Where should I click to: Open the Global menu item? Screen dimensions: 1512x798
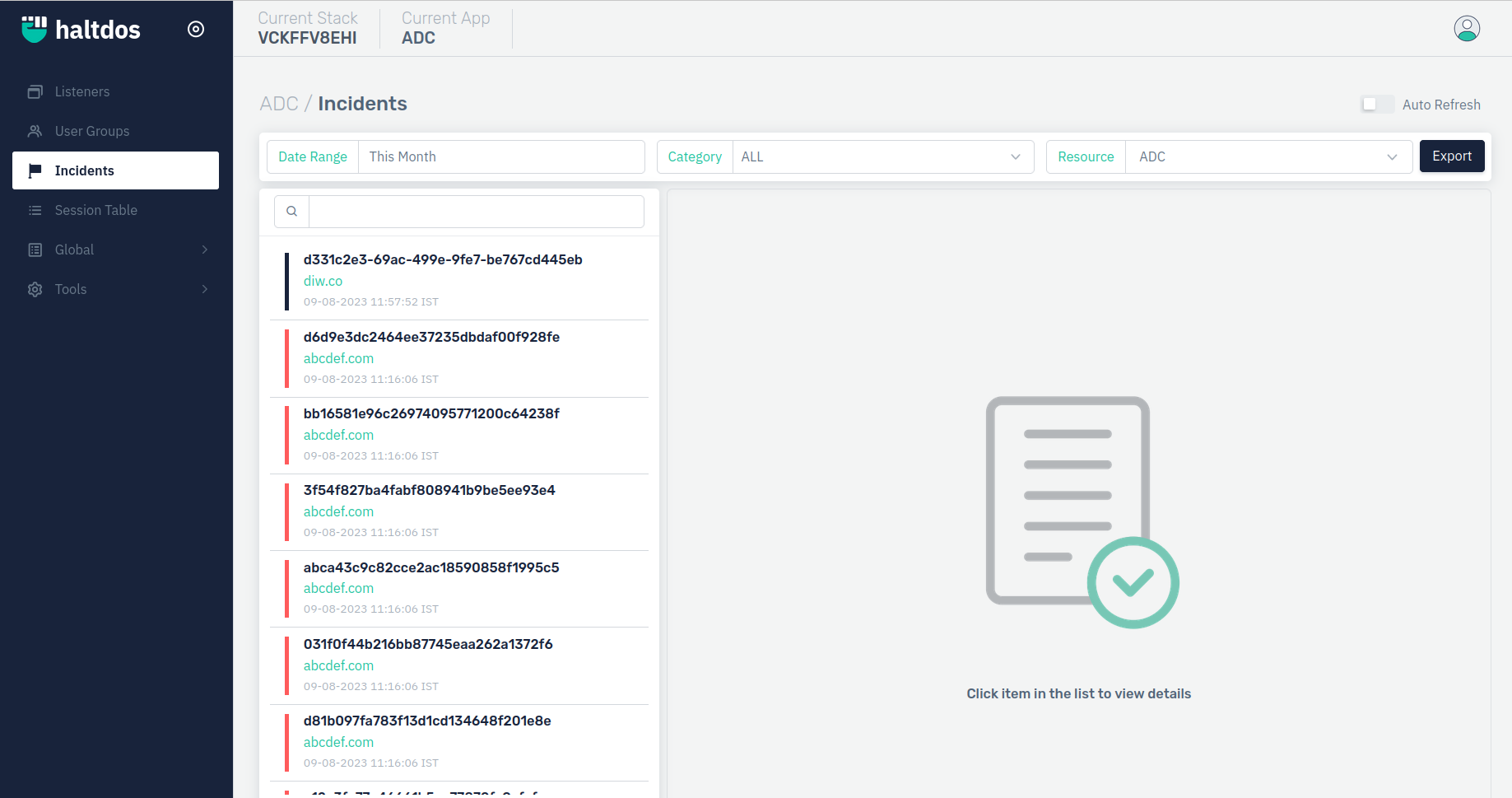115,250
